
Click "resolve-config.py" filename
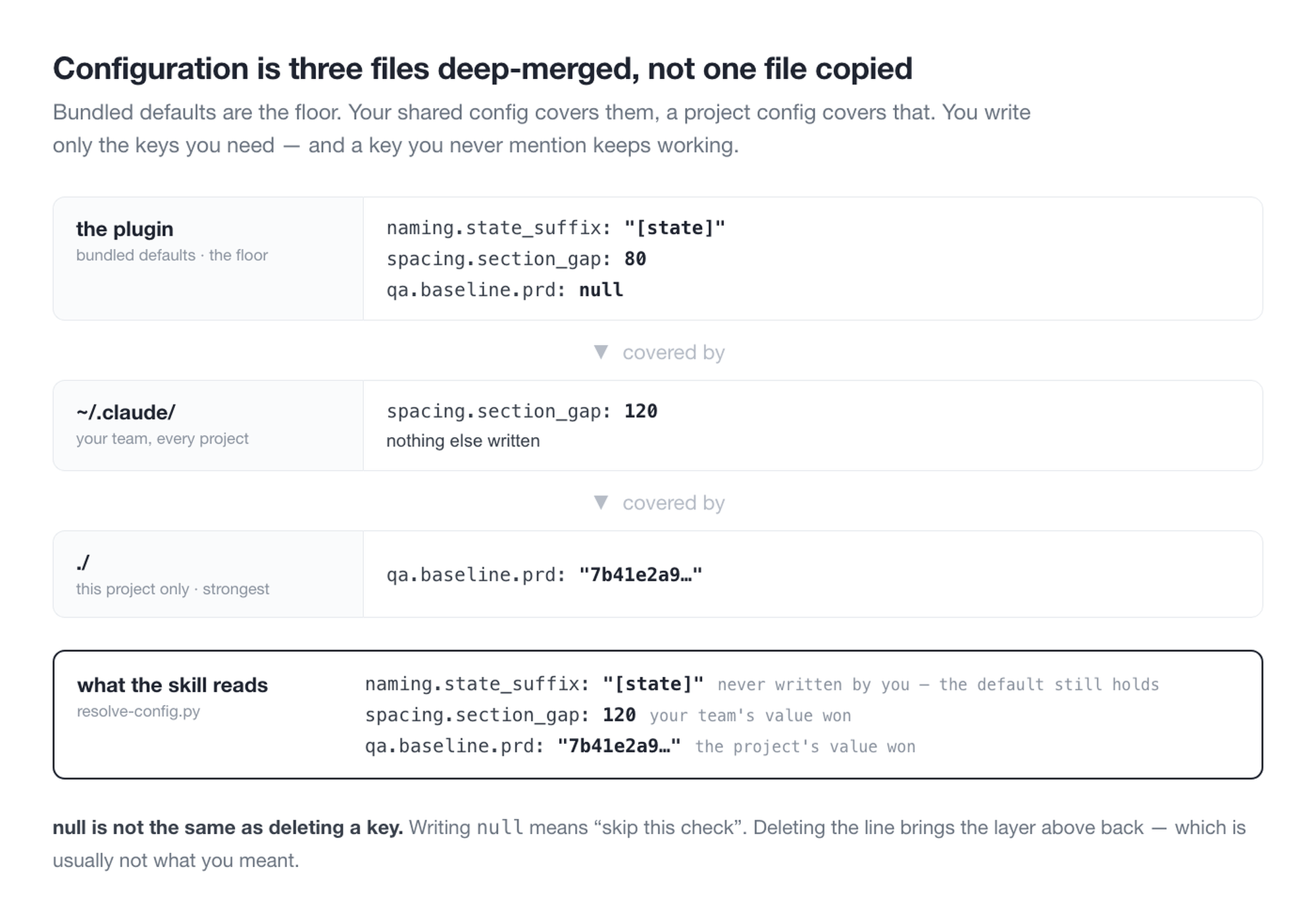pyautogui.click(x=138, y=712)
